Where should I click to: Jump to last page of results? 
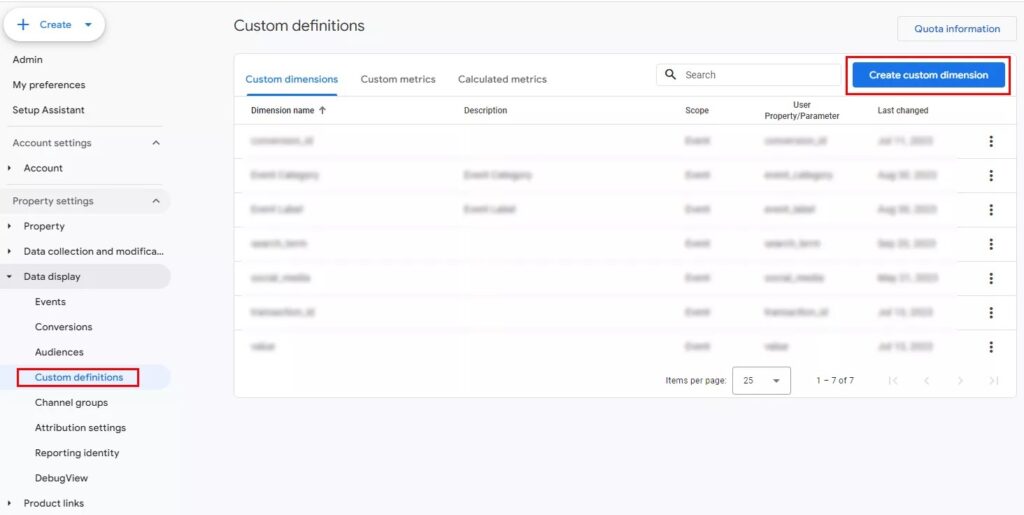(x=993, y=381)
